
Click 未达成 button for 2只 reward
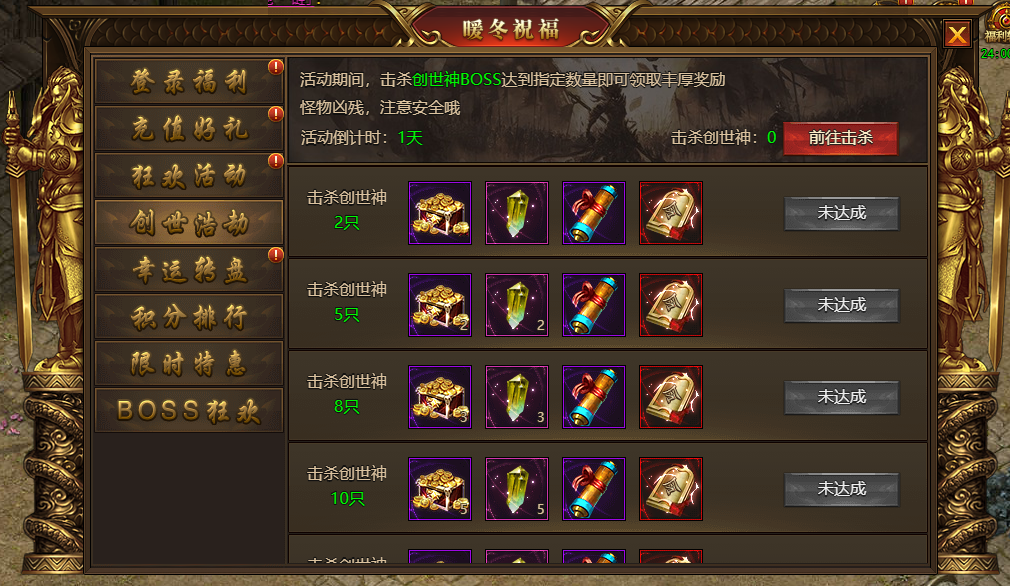click(x=841, y=213)
